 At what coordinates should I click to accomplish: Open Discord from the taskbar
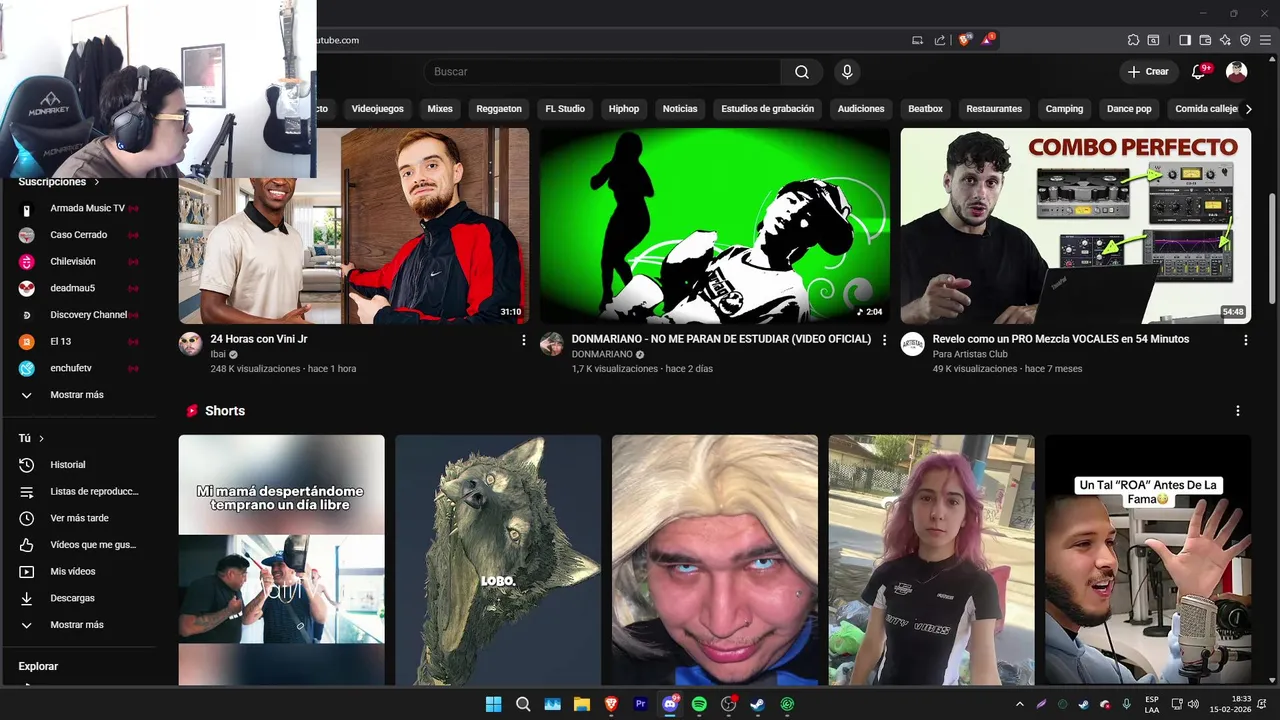(x=670, y=704)
